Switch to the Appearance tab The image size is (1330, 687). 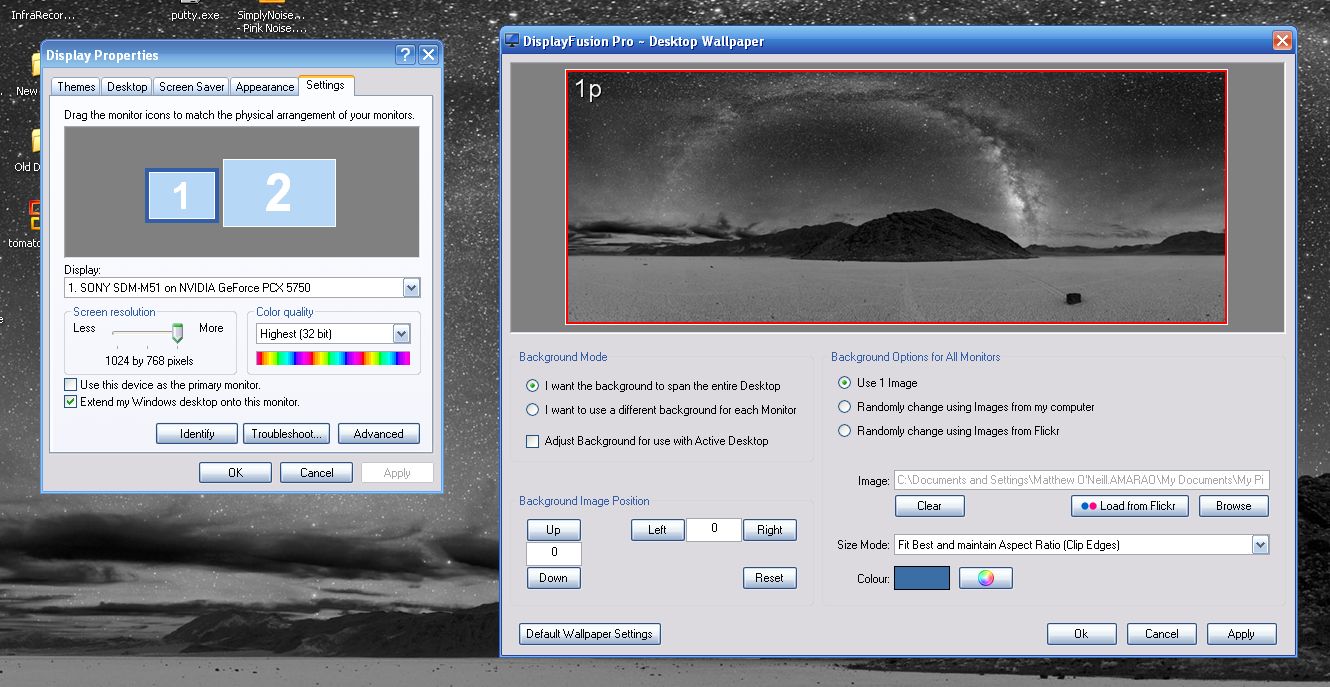pyautogui.click(x=265, y=87)
